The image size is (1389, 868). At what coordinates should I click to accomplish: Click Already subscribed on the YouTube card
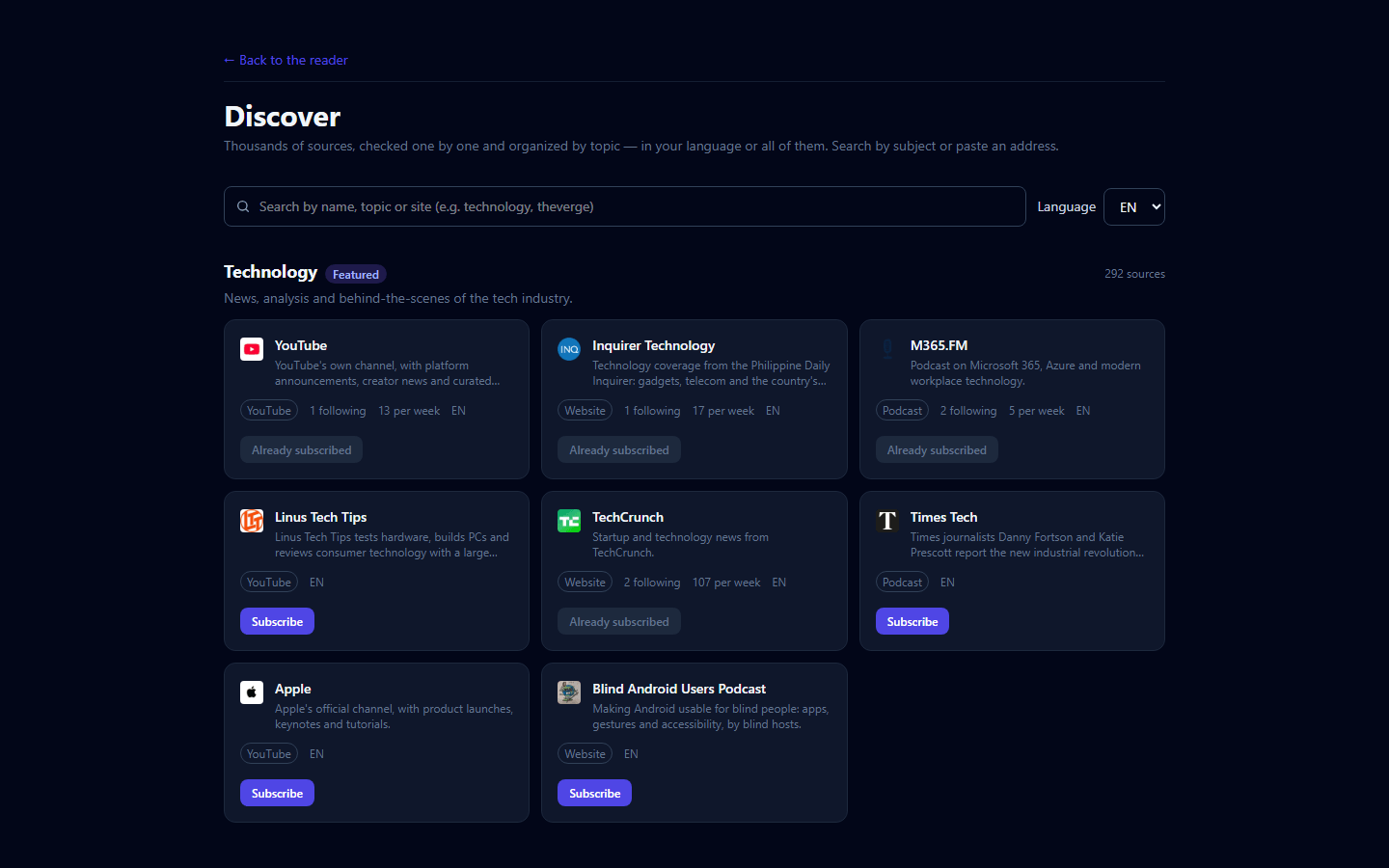pos(301,450)
